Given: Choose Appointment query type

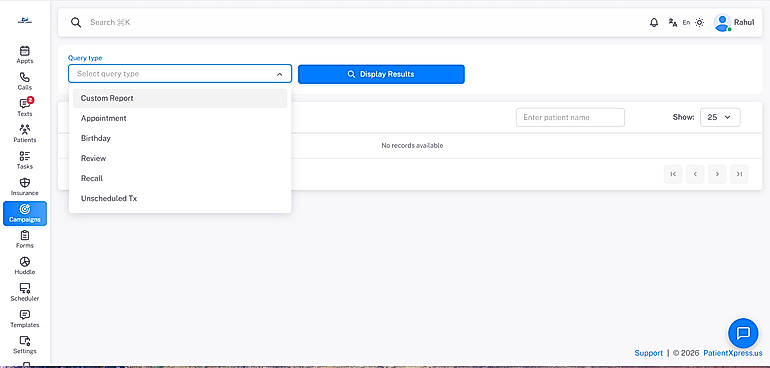Looking at the screenshot, I should (x=180, y=118).
